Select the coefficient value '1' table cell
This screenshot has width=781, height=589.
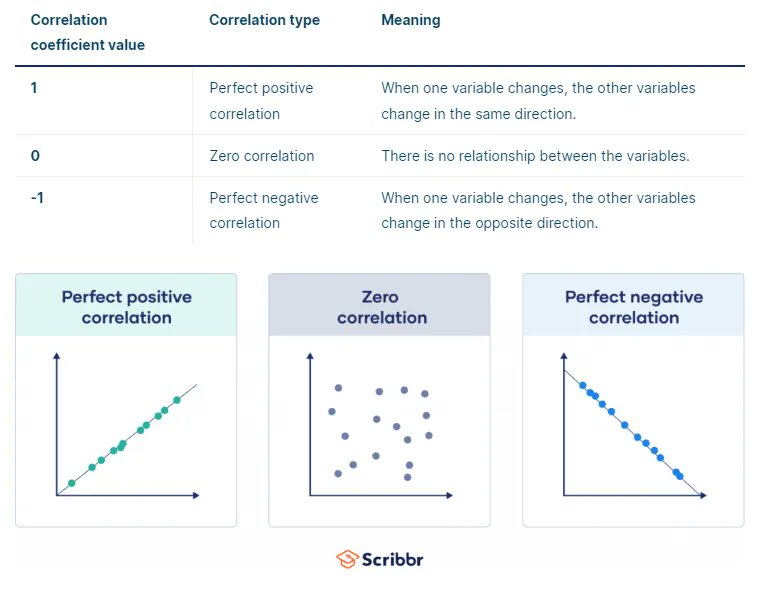tap(34, 88)
